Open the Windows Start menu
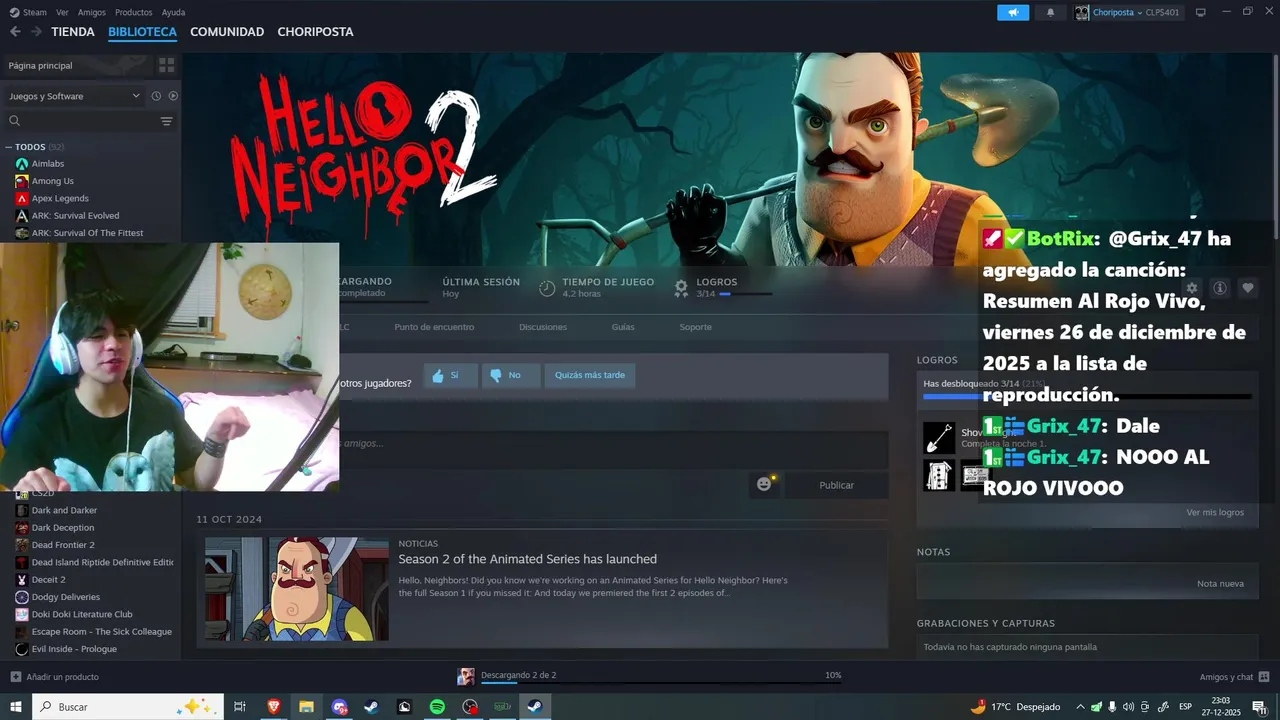Image resolution: width=1280 pixels, height=720 pixels. [16, 707]
